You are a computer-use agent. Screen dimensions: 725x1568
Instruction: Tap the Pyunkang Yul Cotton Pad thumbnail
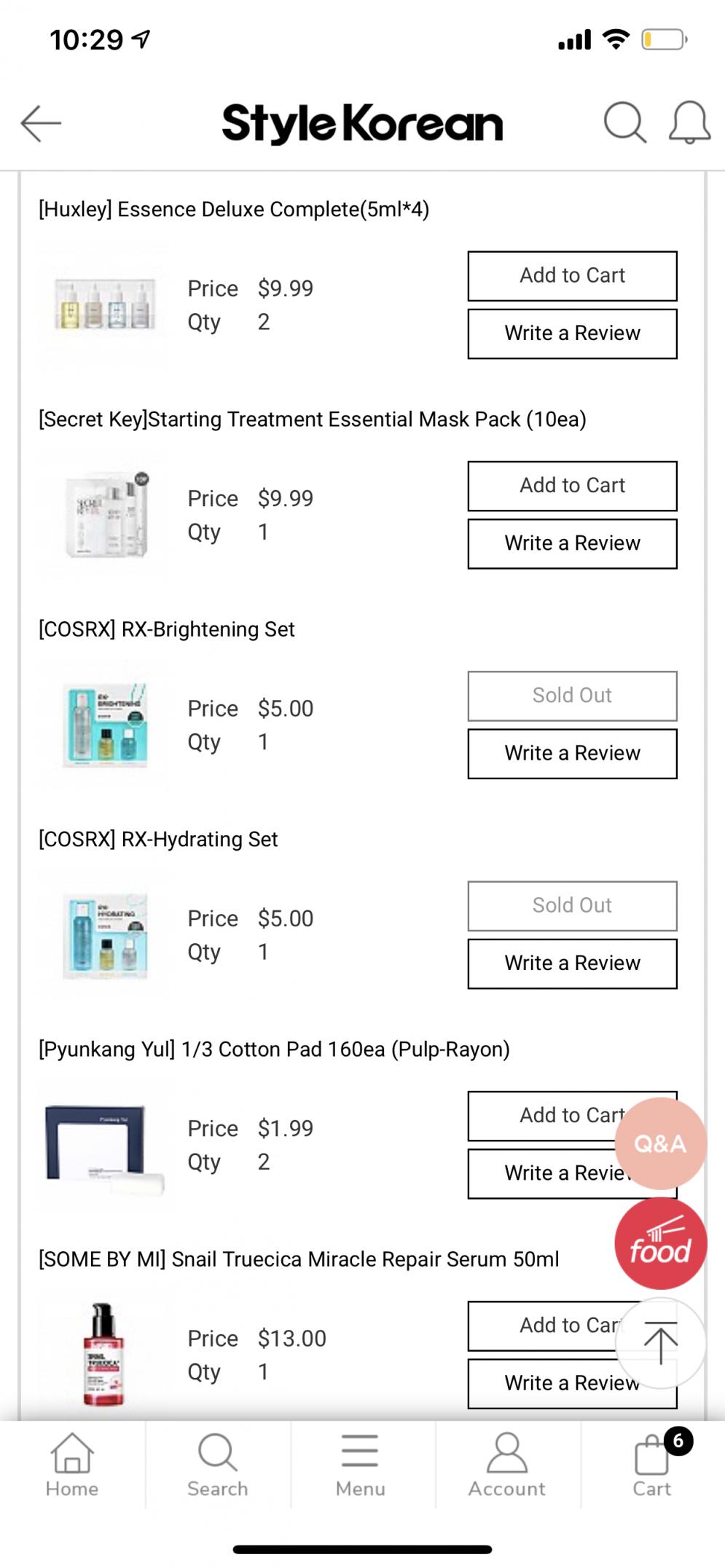103,1145
